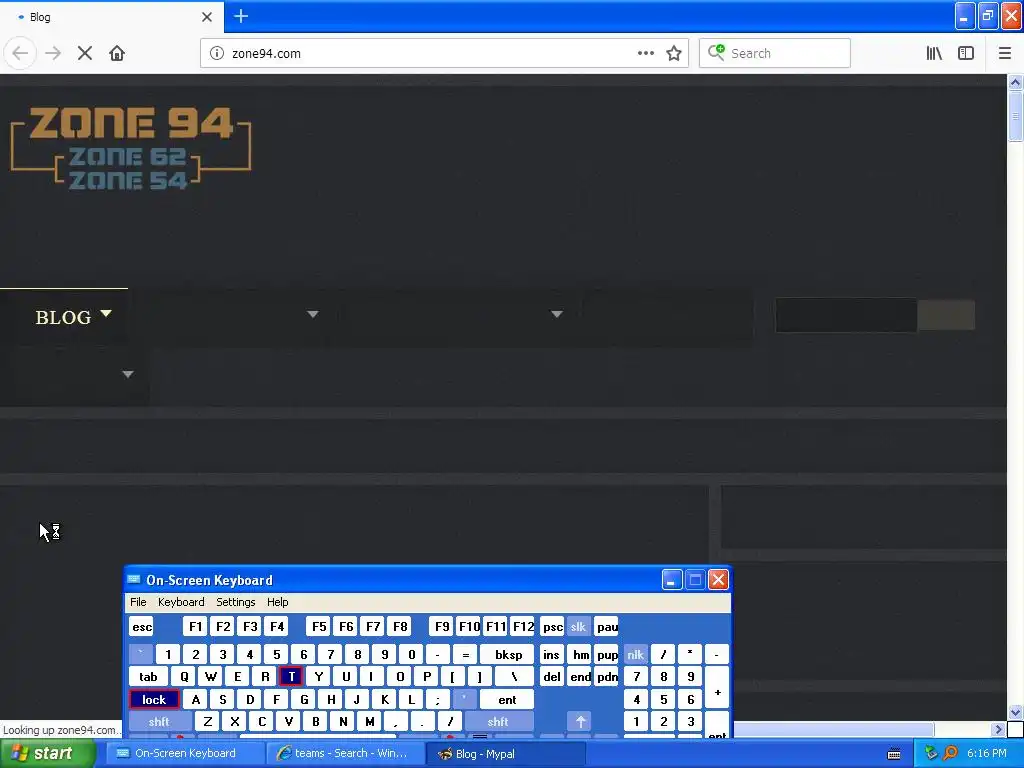Viewport: 1024px width, 768px height.
Task: Click the horizontal scrollbar right arrow
Action: point(998,729)
